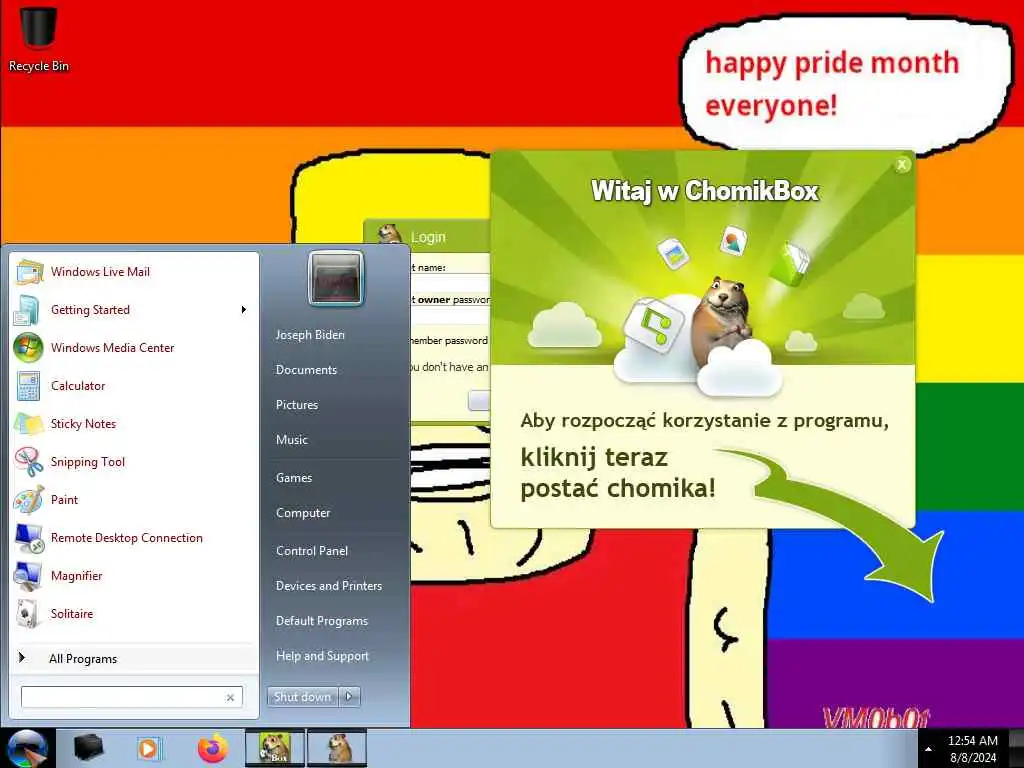Click the user account picture in Start menu
Screen dimensions: 1024x768
coord(336,278)
